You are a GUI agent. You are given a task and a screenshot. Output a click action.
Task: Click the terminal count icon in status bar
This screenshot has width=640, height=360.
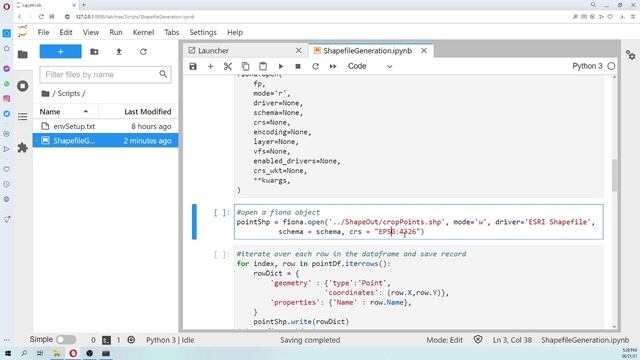click(x=106, y=340)
